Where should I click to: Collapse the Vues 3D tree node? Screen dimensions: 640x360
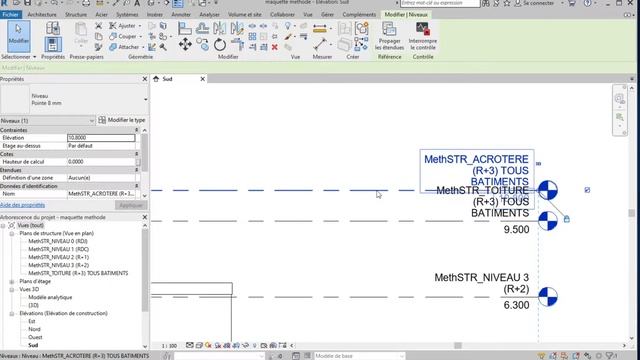tap(12, 289)
